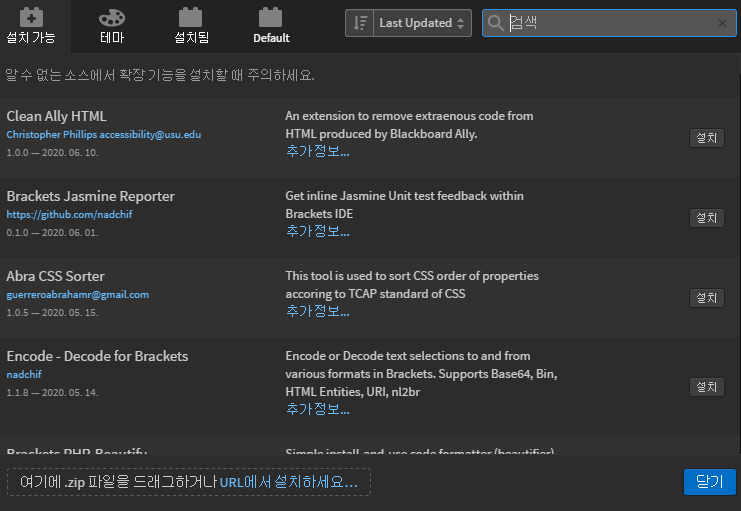Open the Last Updated sort dropdown
The height and width of the screenshot is (511, 741).
422,23
